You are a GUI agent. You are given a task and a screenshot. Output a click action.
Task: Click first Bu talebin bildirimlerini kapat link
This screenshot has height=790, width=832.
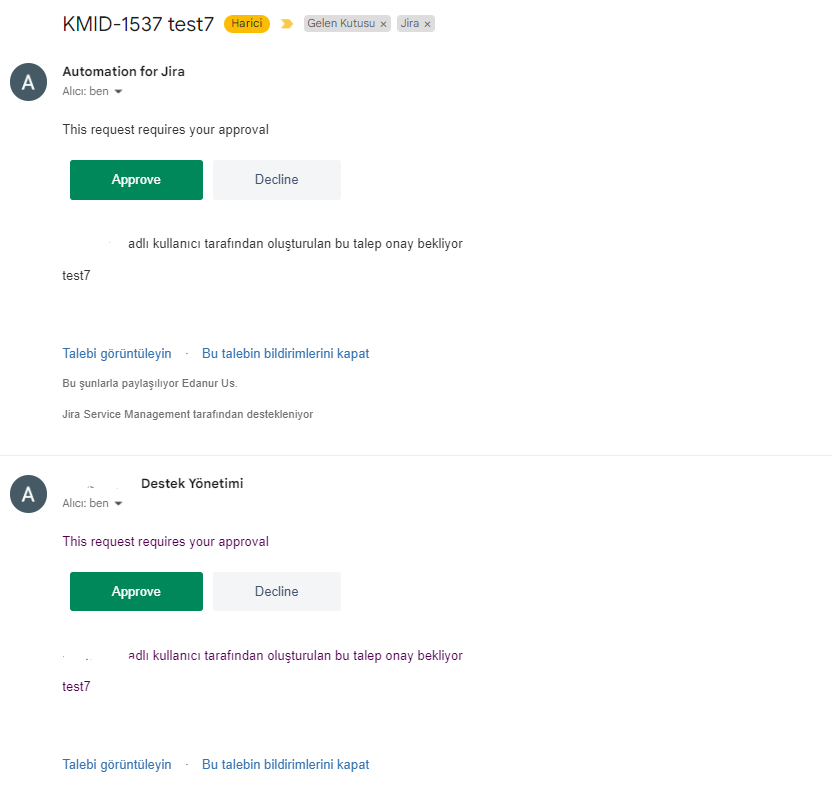285,354
